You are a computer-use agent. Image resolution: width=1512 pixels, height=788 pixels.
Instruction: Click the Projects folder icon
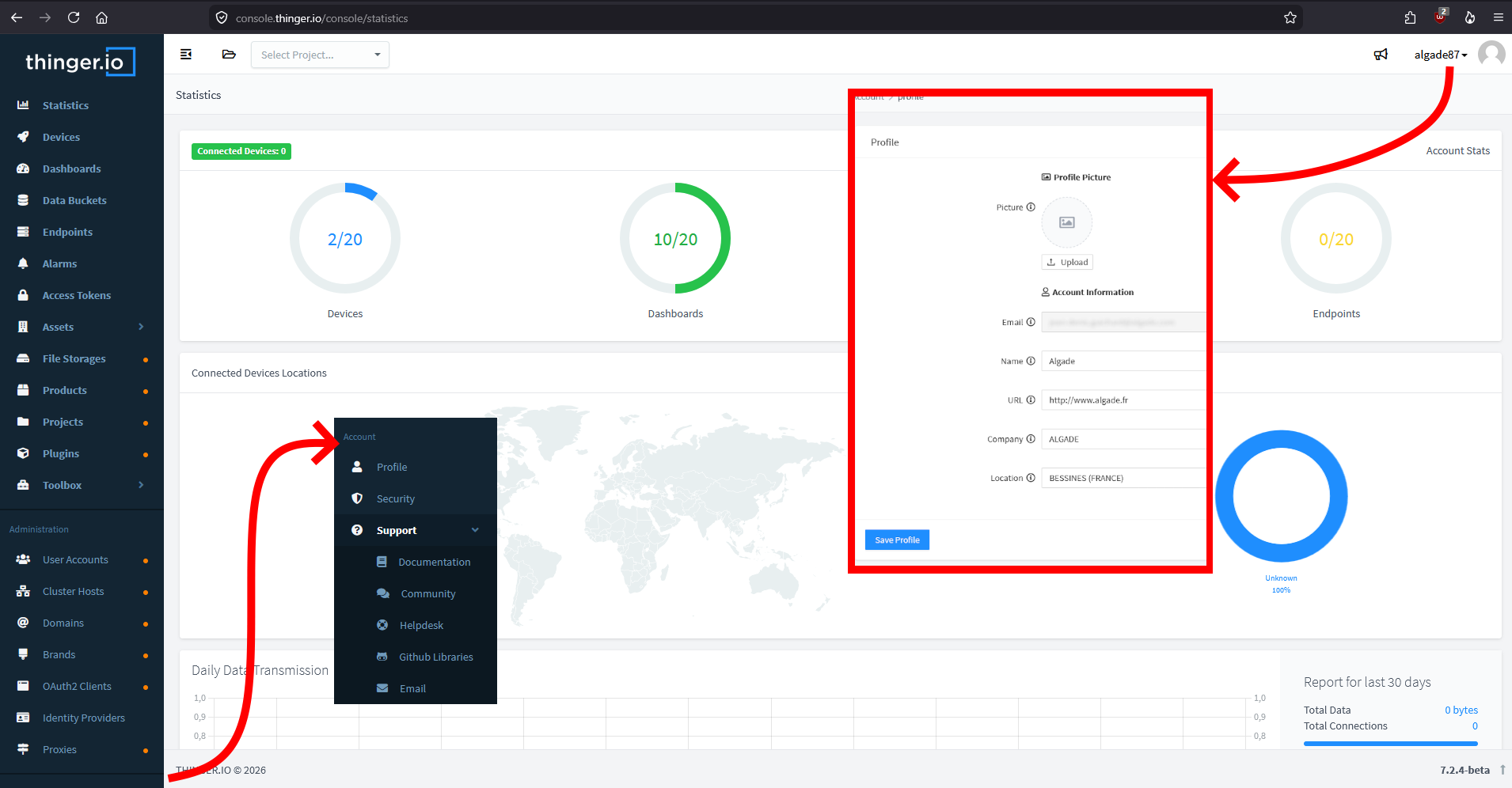[23, 422]
